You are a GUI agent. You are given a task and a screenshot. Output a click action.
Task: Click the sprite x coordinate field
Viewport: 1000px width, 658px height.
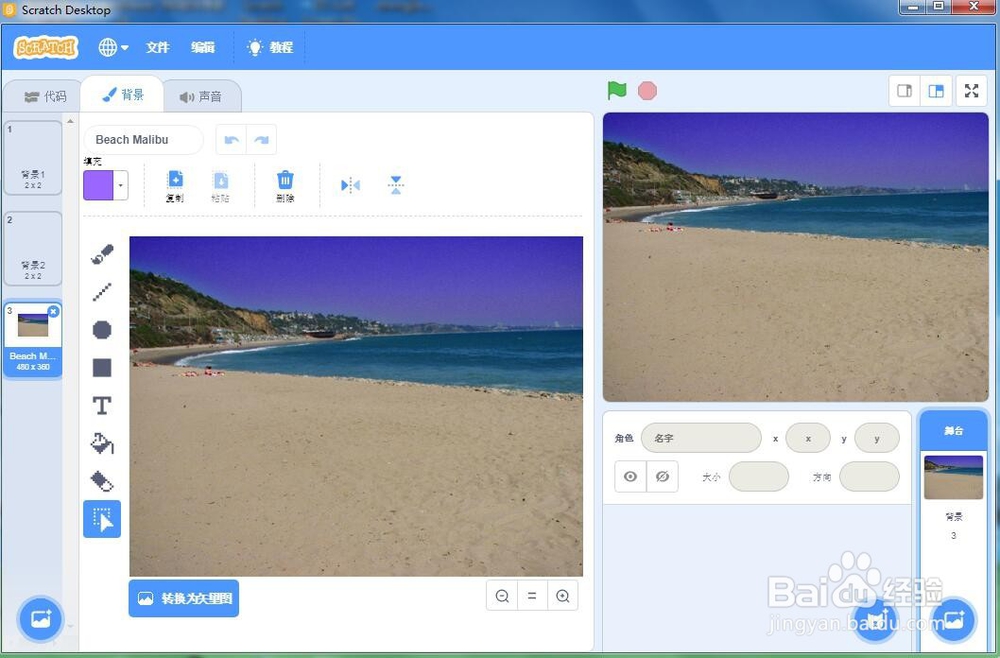click(x=808, y=438)
